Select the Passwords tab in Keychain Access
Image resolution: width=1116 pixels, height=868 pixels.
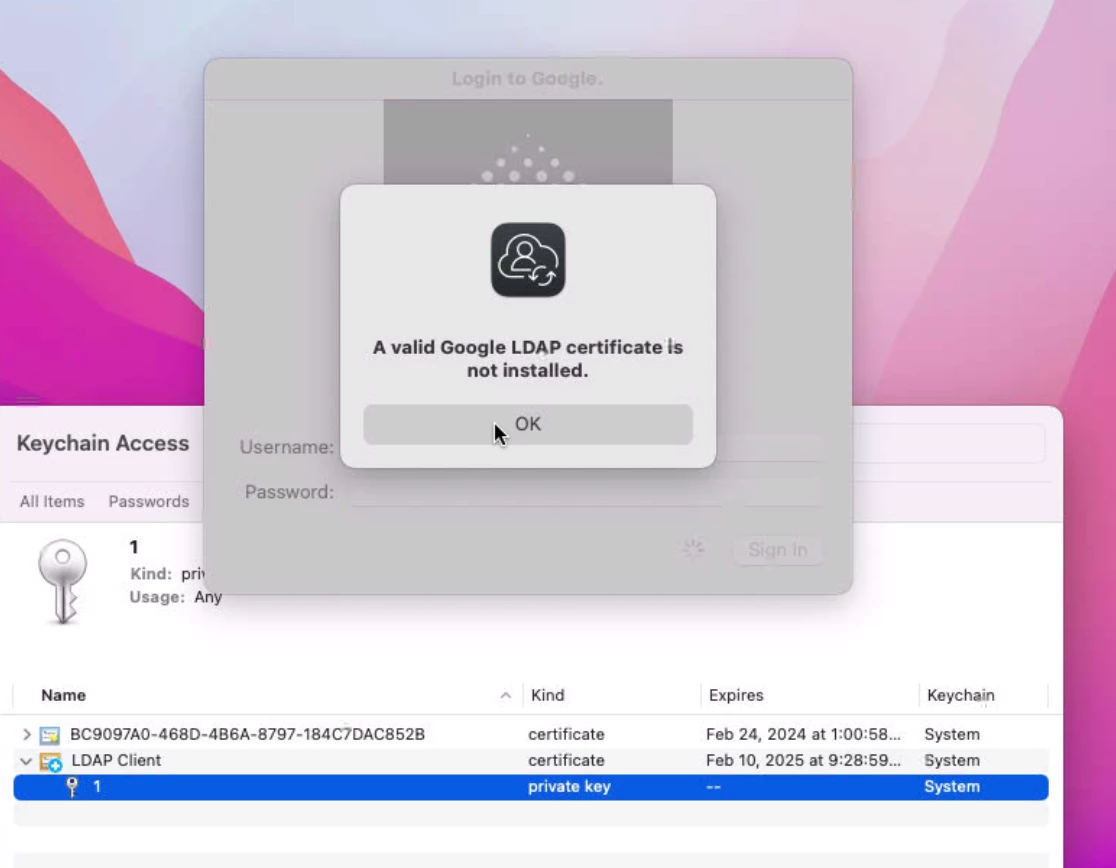coord(149,502)
